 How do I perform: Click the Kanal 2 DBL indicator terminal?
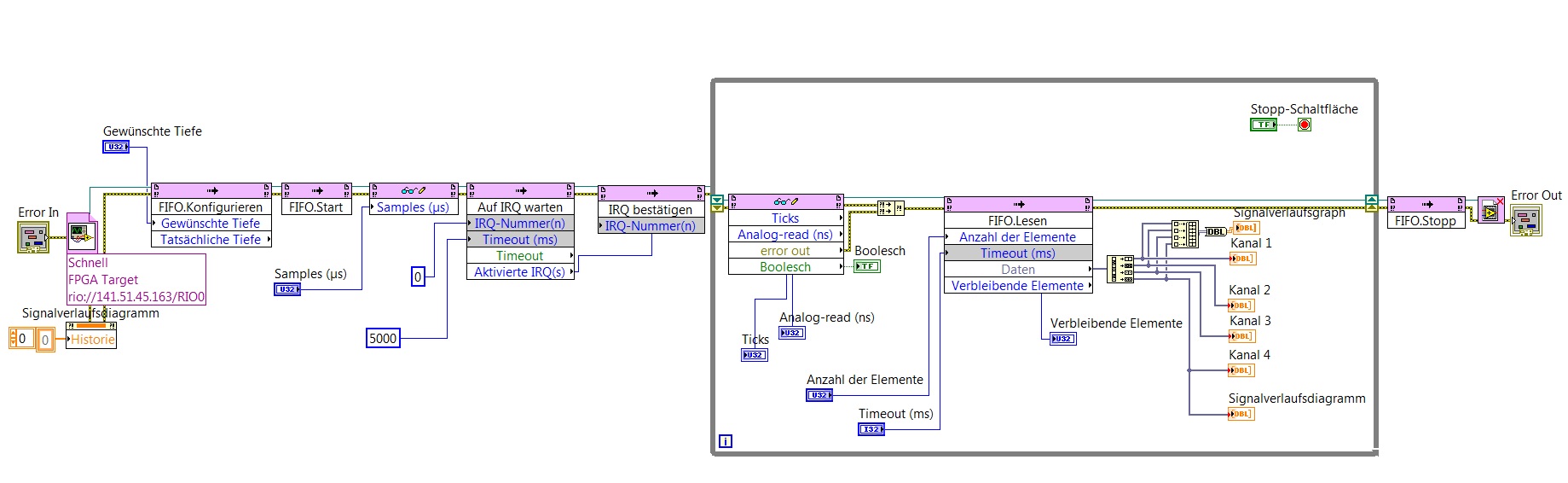coord(1242,306)
